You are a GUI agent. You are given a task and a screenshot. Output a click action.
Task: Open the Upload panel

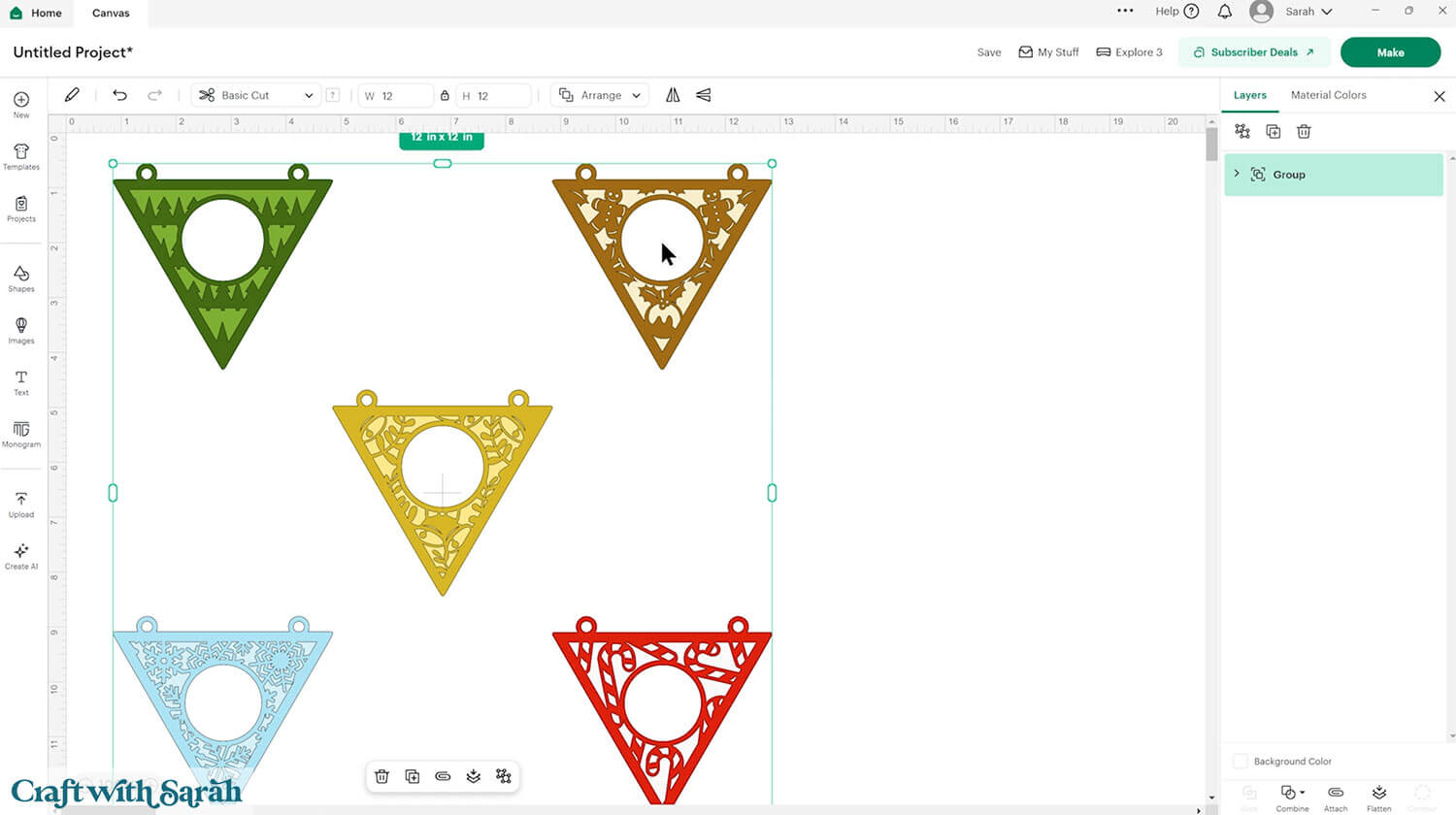(20, 505)
